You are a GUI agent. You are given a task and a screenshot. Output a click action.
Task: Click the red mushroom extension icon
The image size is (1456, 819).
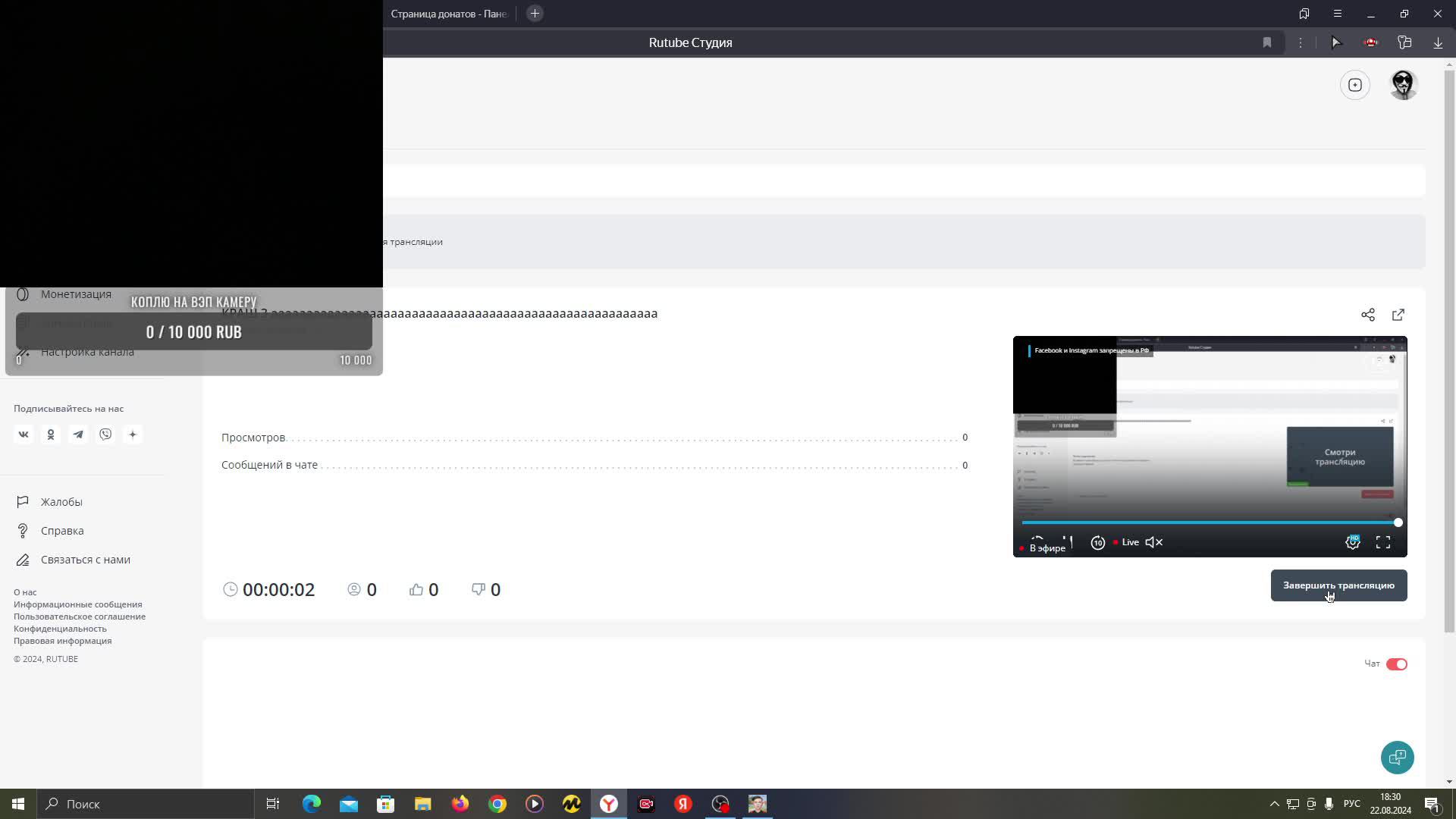pos(1370,42)
